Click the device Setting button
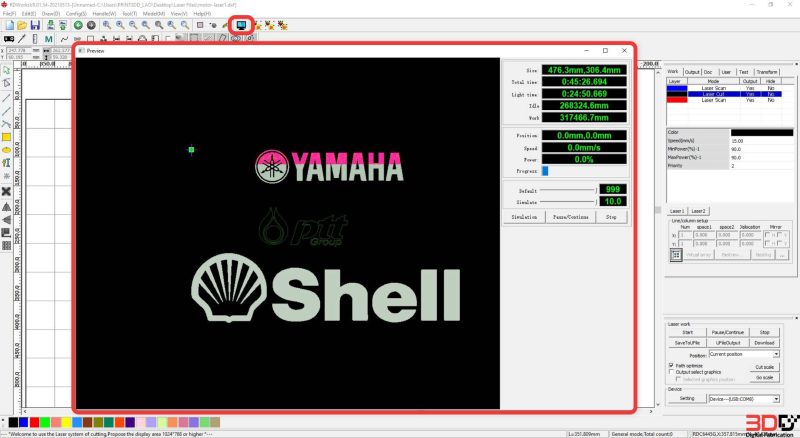Viewport: 800px width, 438px height. 687,399
